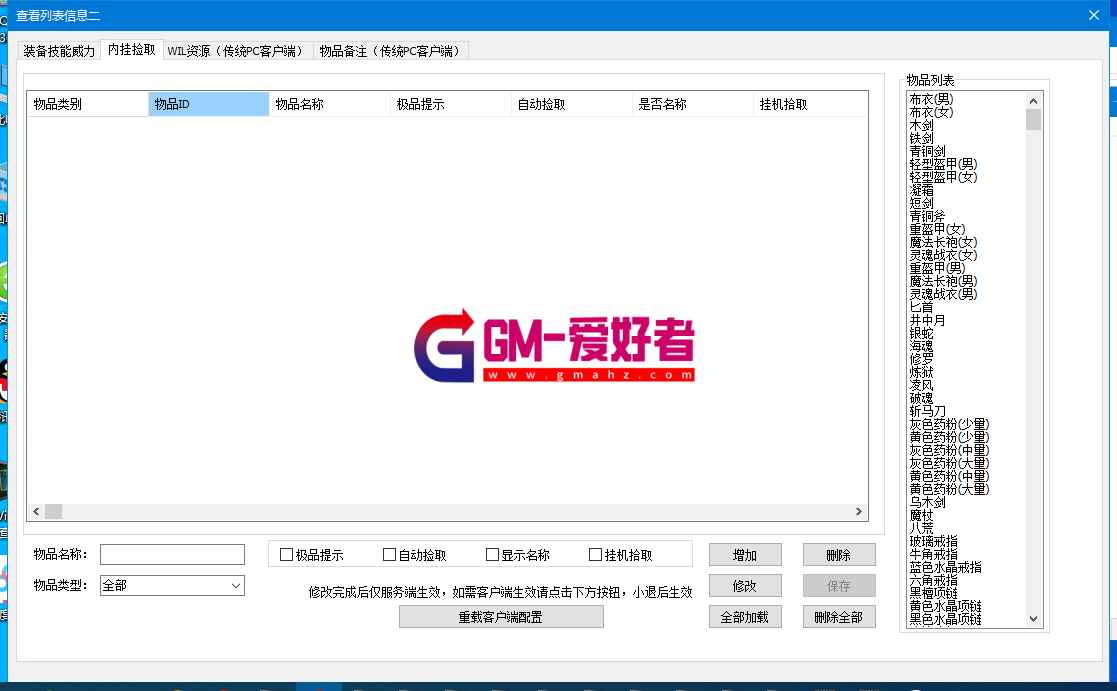Click the table's horizontal scroll left arrow

pyautogui.click(x=36, y=511)
